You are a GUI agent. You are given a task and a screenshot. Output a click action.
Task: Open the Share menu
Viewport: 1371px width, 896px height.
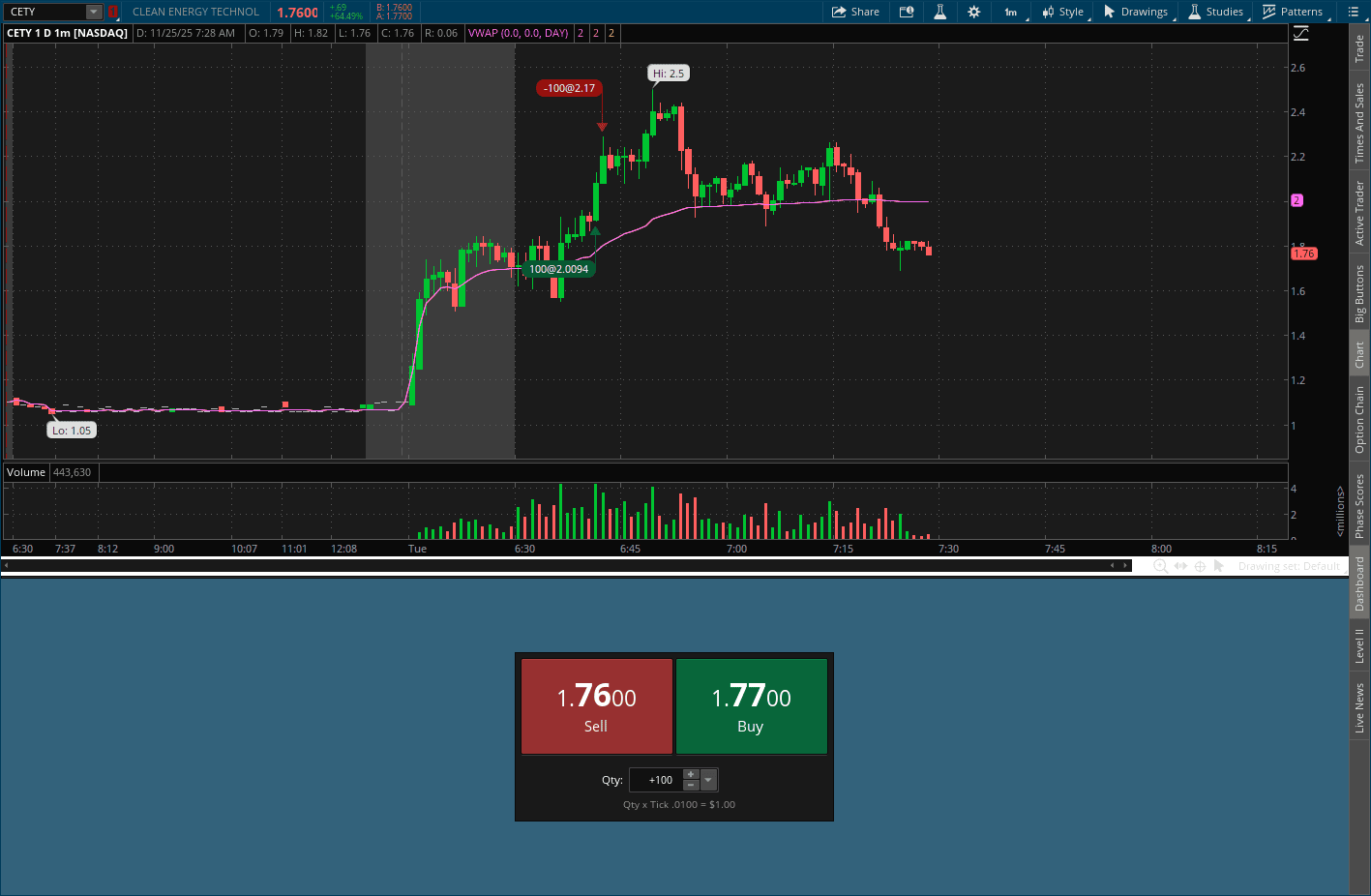click(855, 12)
